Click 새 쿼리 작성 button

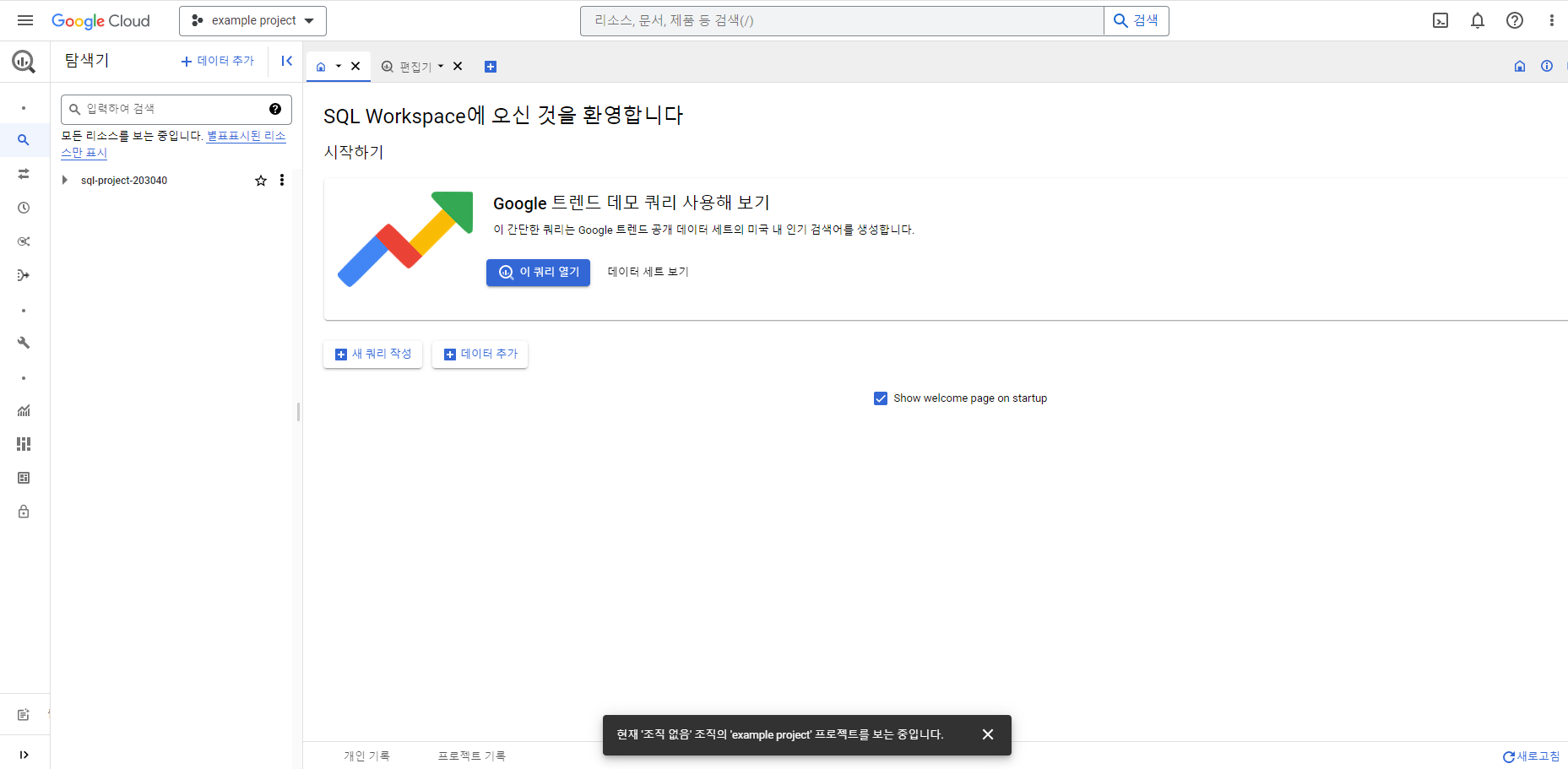click(x=372, y=355)
